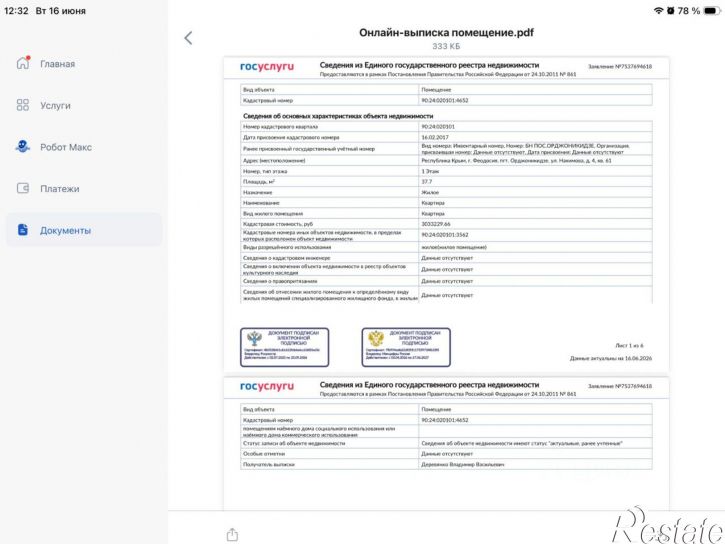This screenshot has width=725, height=544.
Task: Open the Робот Макс robot icon
Action: coord(23,147)
